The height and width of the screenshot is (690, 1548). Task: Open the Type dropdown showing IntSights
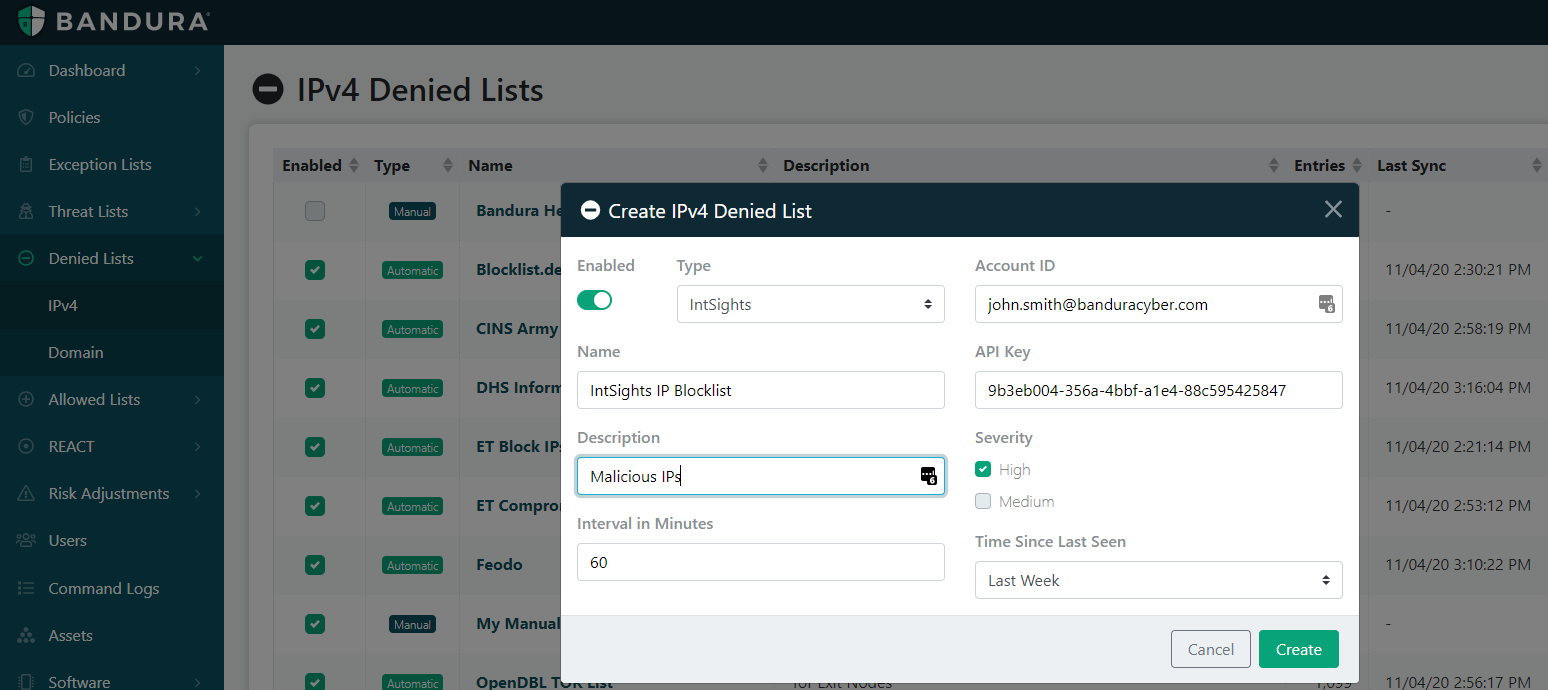(x=810, y=305)
